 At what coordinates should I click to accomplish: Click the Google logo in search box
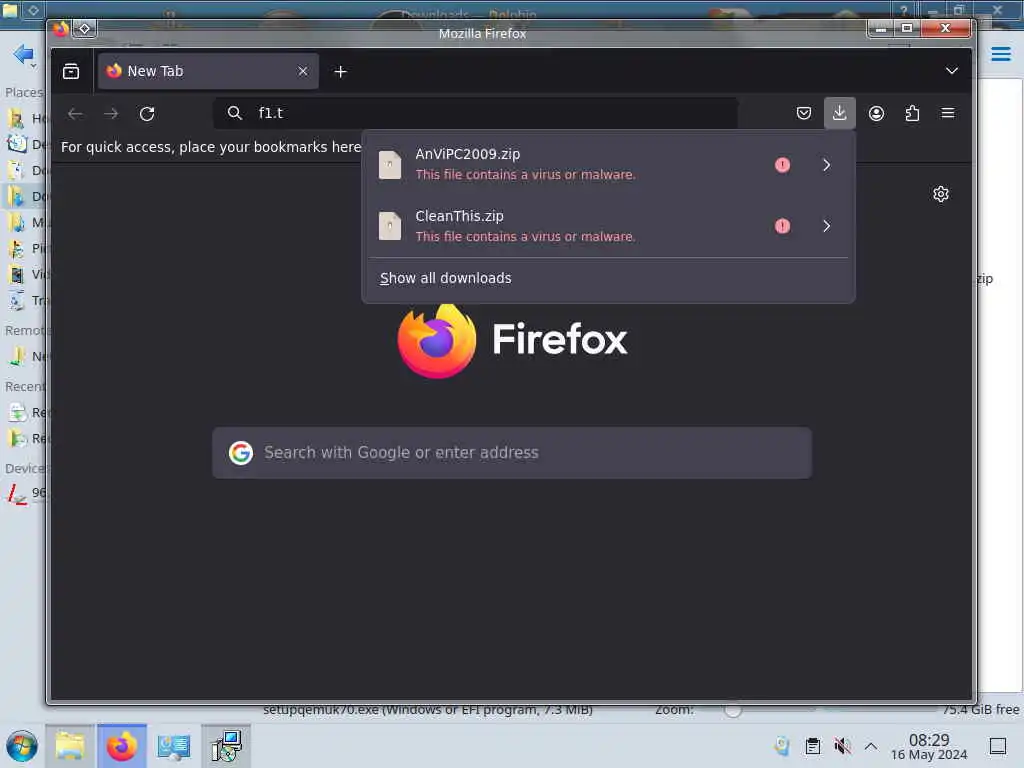click(241, 453)
